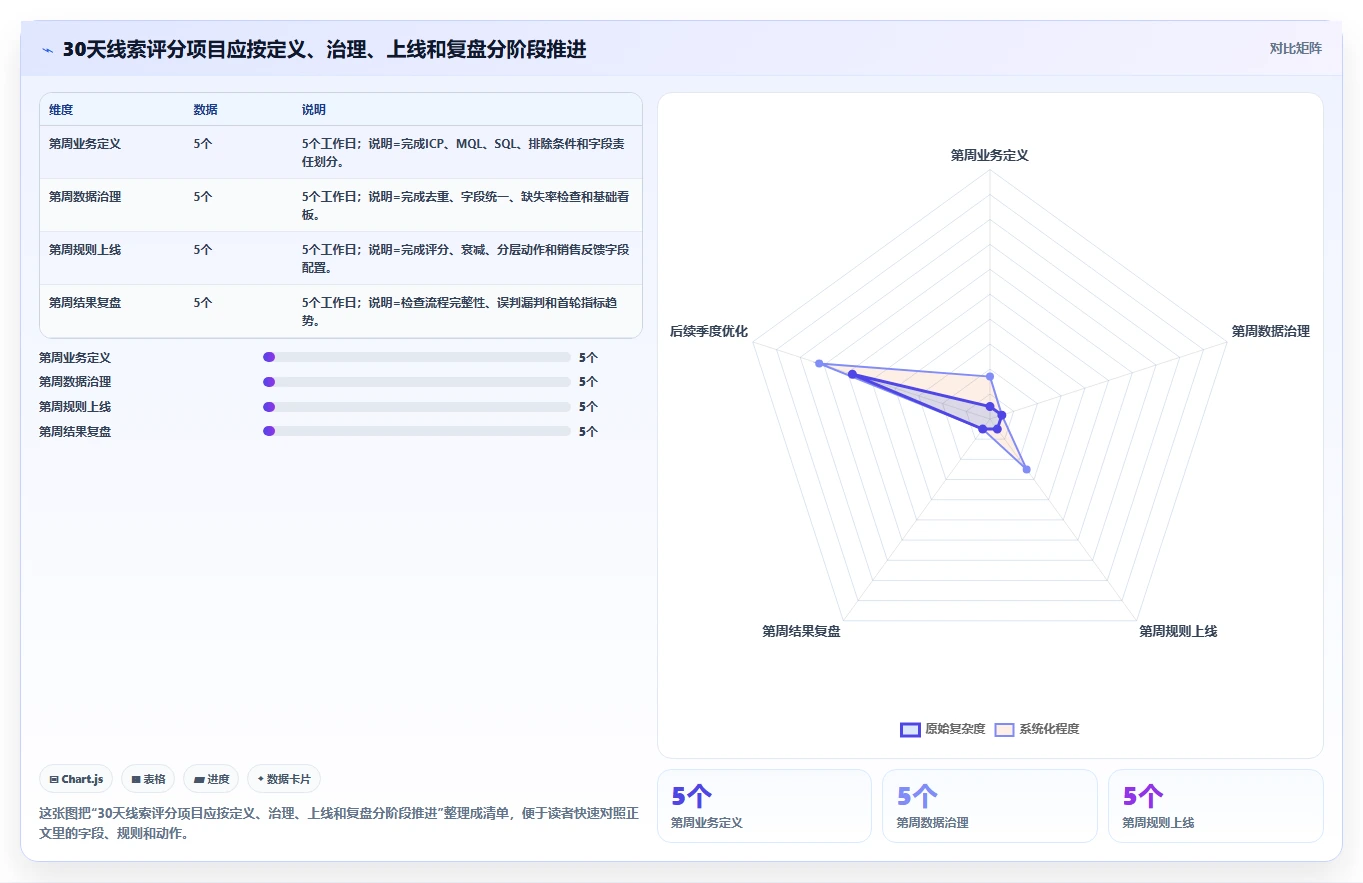Select the 进度 tag chip
The width and height of the screenshot is (1363, 883).
click(211, 779)
